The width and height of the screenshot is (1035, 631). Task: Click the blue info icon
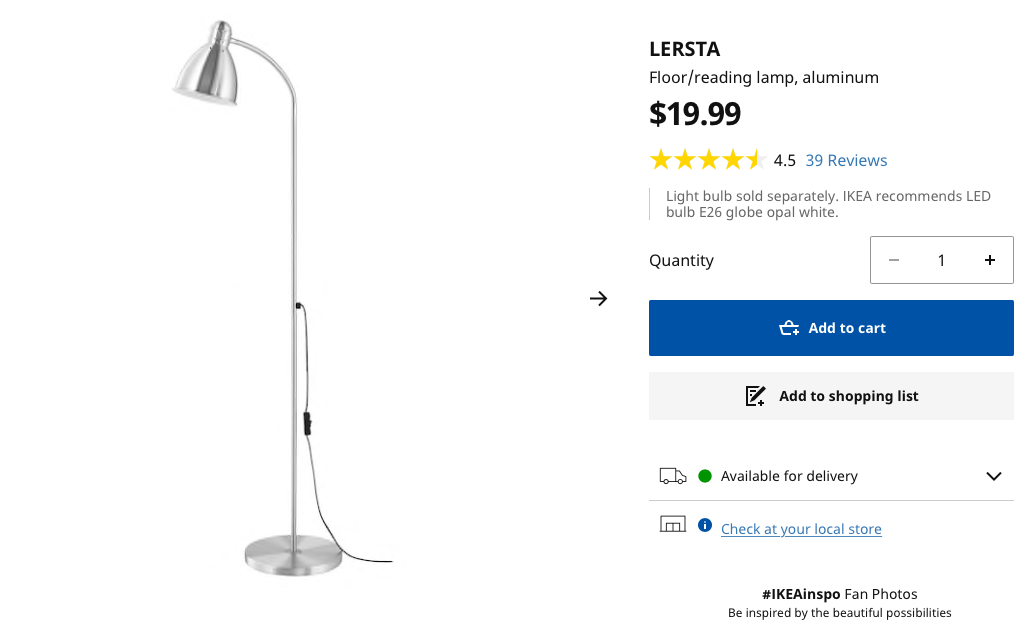pyautogui.click(x=705, y=526)
